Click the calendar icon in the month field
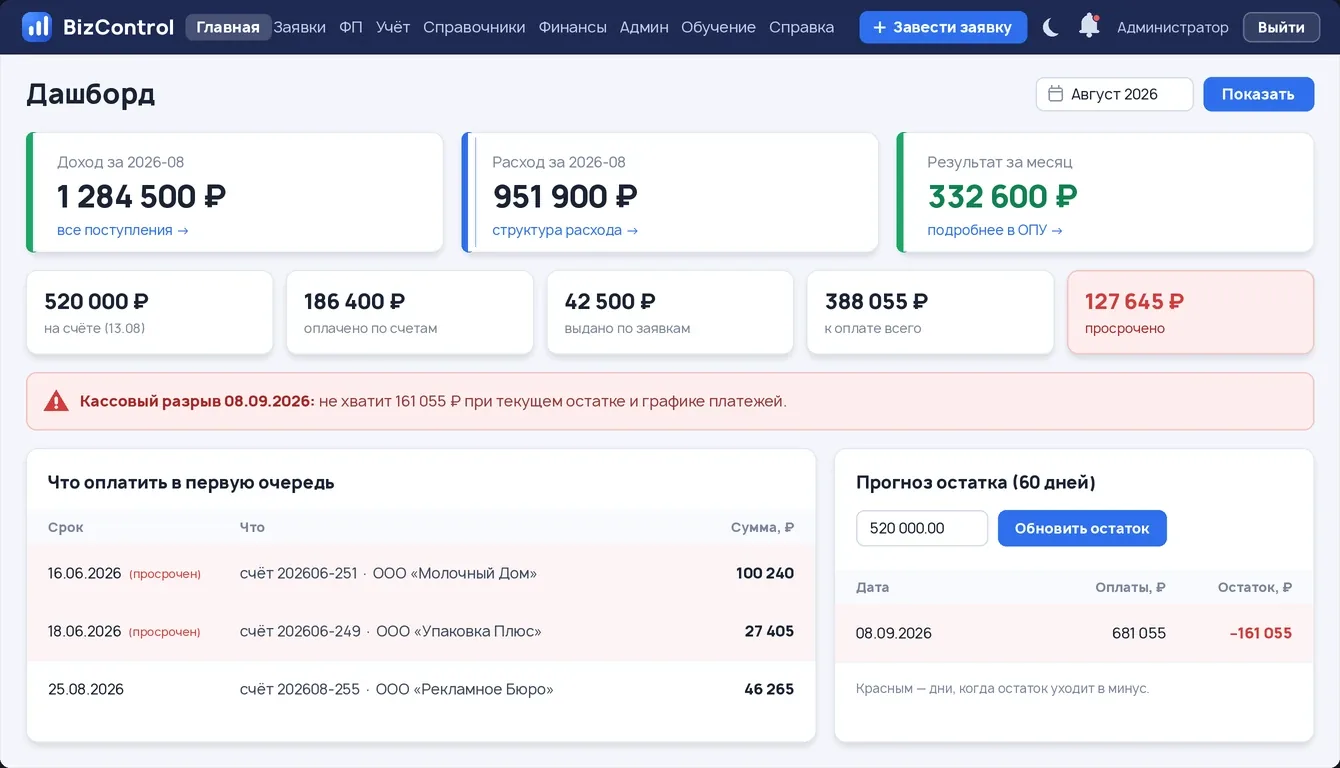 pyautogui.click(x=1055, y=94)
